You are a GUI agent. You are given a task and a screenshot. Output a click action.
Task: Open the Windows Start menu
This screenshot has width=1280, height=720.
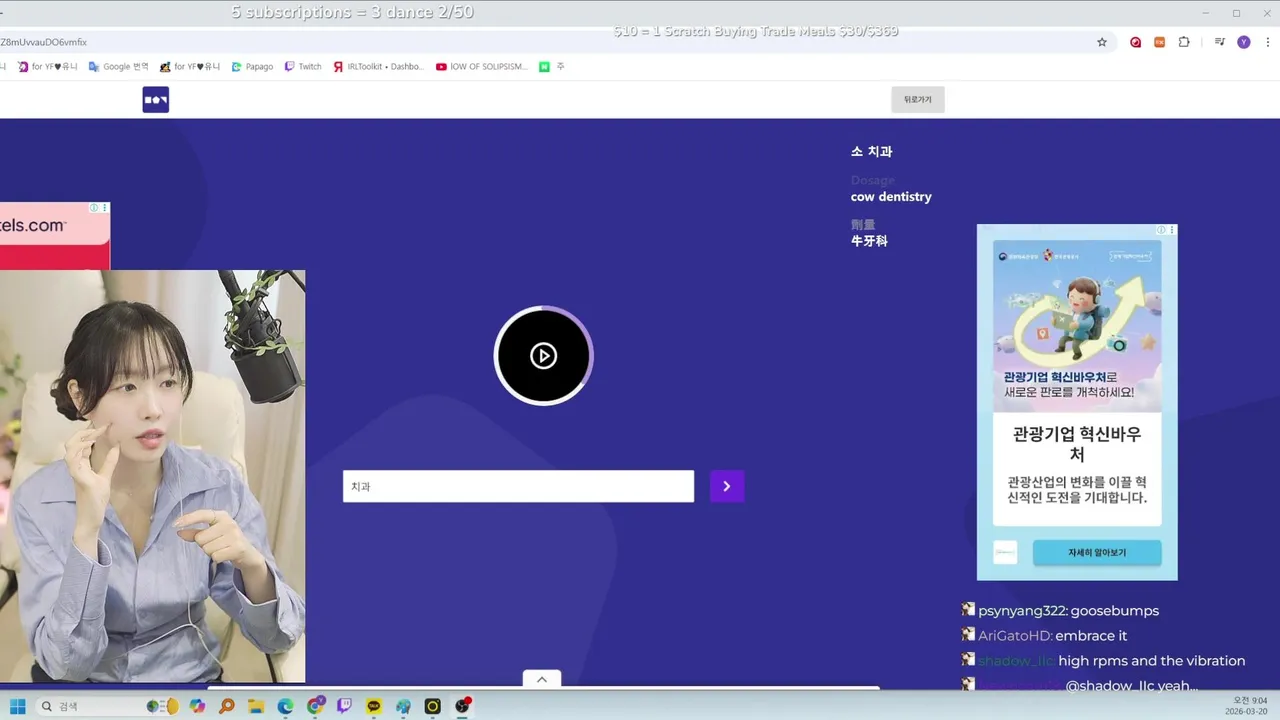[16, 706]
